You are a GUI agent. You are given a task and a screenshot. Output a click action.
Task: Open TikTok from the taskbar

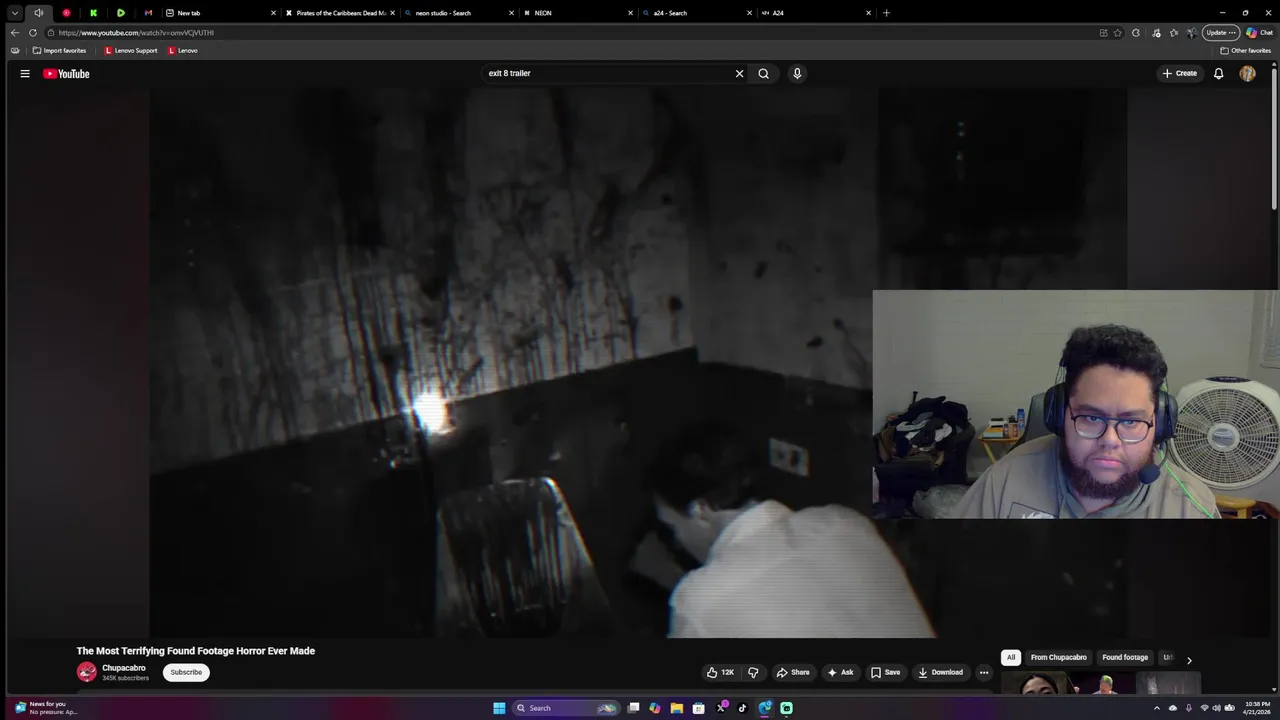[742, 708]
